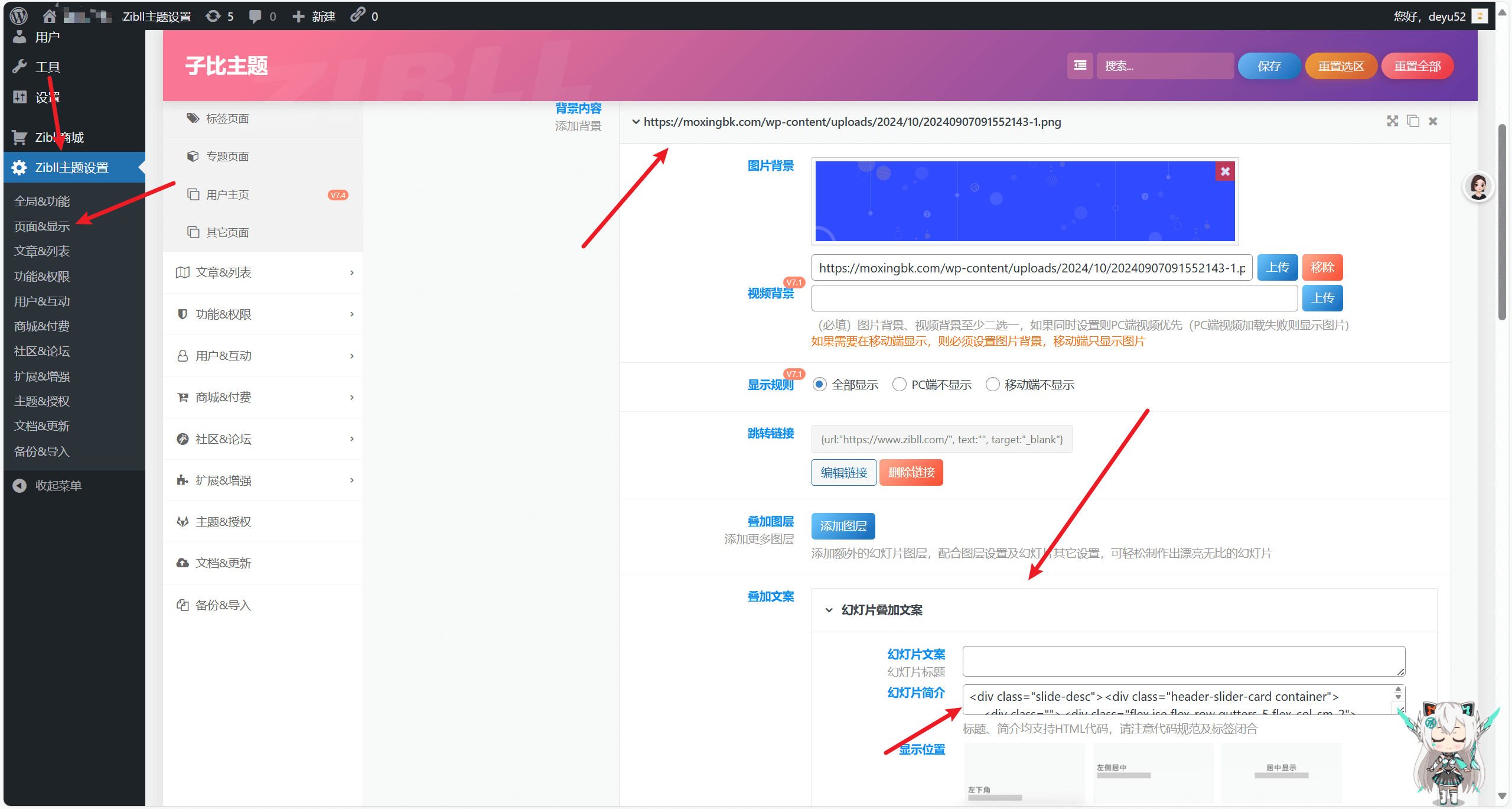
Task: Open 用户主页 sub-tab
Action: tap(263, 194)
